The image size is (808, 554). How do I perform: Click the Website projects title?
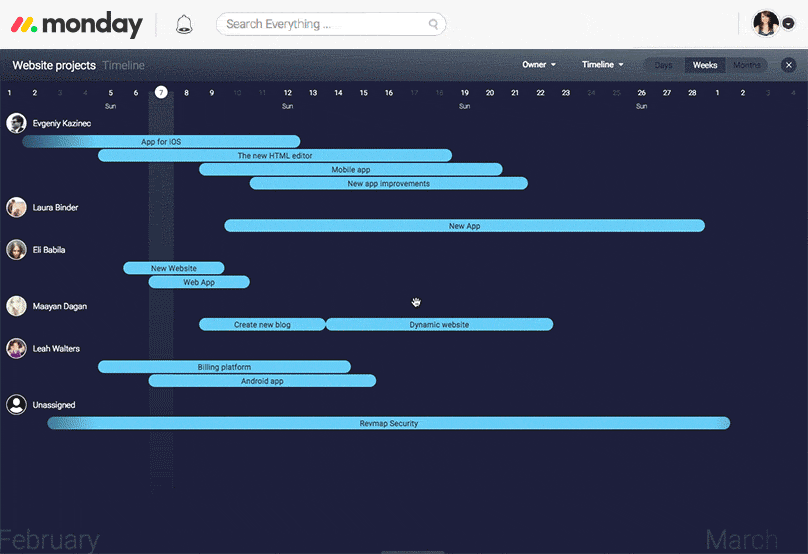pos(54,65)
